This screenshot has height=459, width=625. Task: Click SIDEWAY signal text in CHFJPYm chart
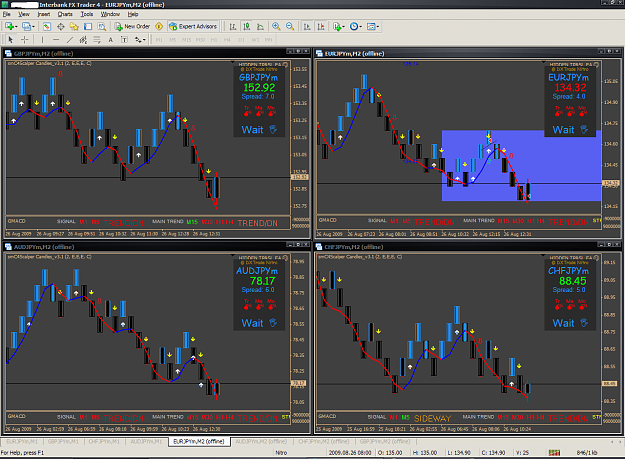pyautogui.click(x=432, y=418)
